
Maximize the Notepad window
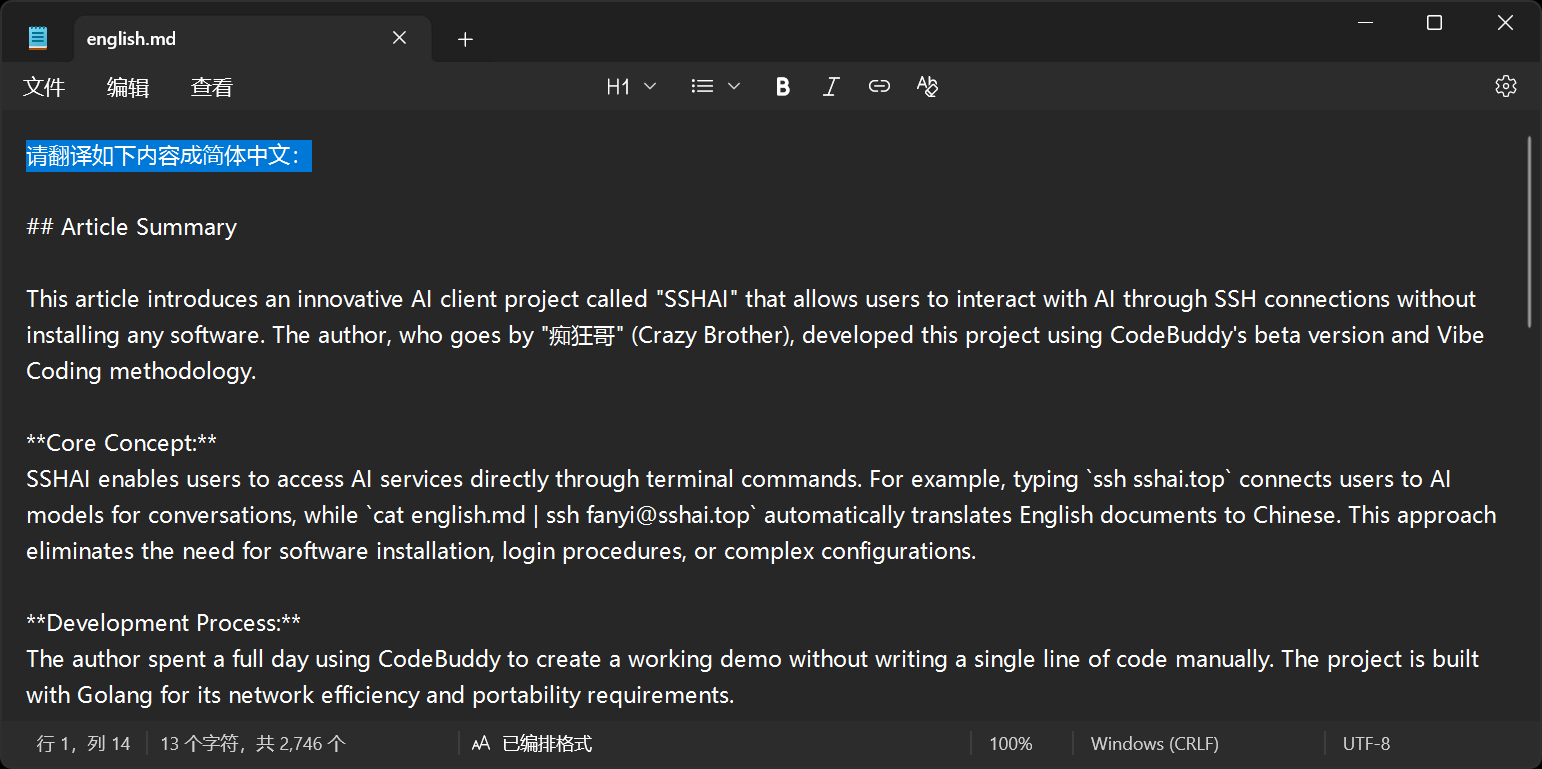pyautogui.click(x=1434, y=23)
